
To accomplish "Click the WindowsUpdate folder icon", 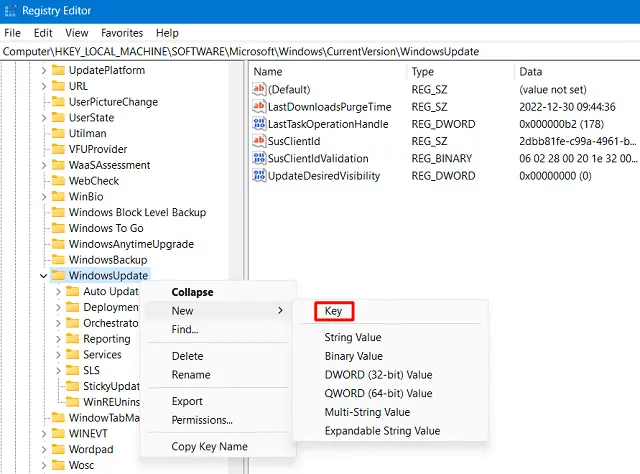I will [58, 275].
